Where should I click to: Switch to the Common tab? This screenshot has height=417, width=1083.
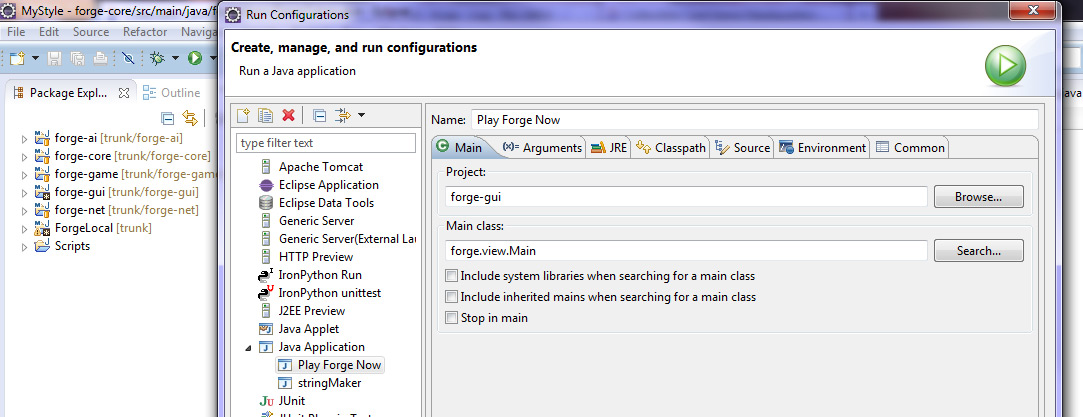point(910,147)
